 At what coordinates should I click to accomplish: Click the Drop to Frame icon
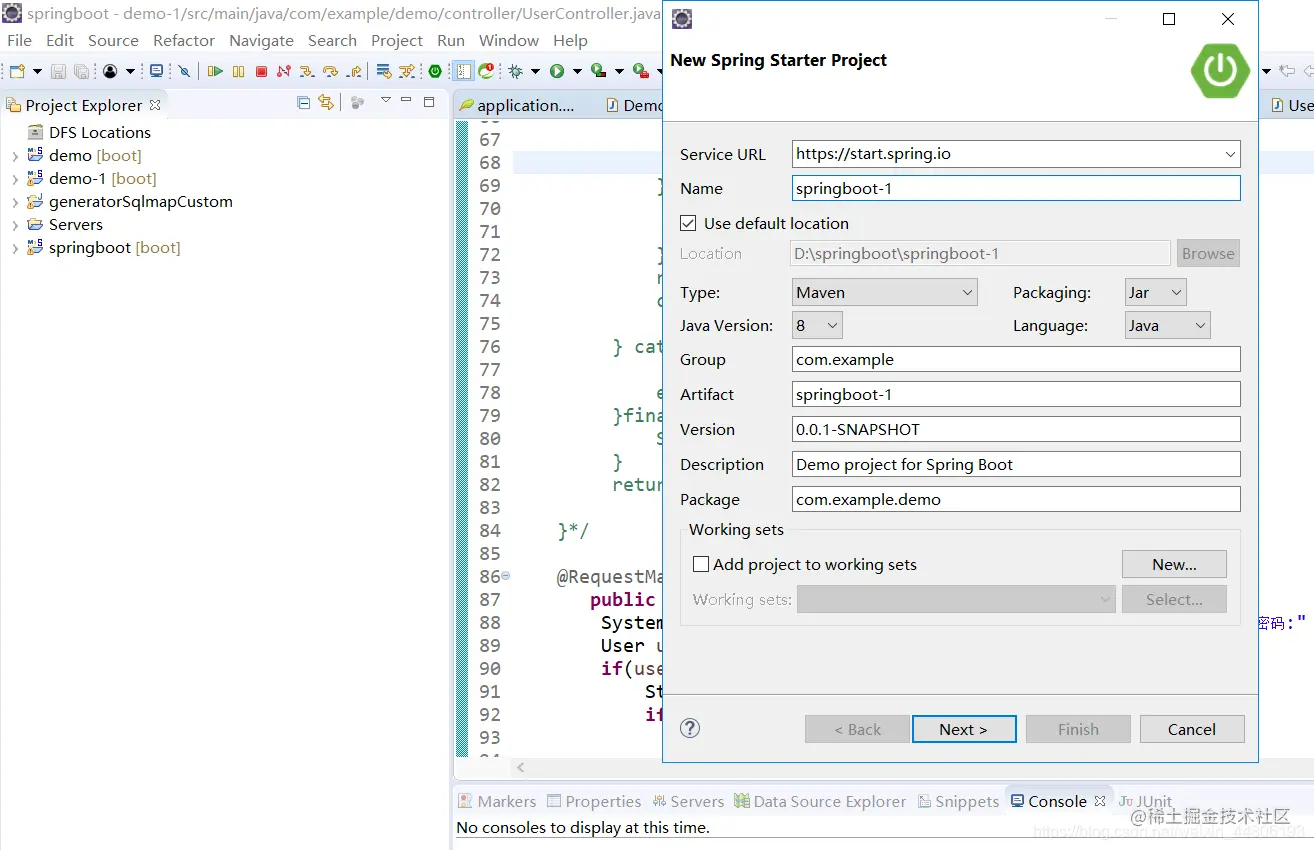click(x=384, y=71)
